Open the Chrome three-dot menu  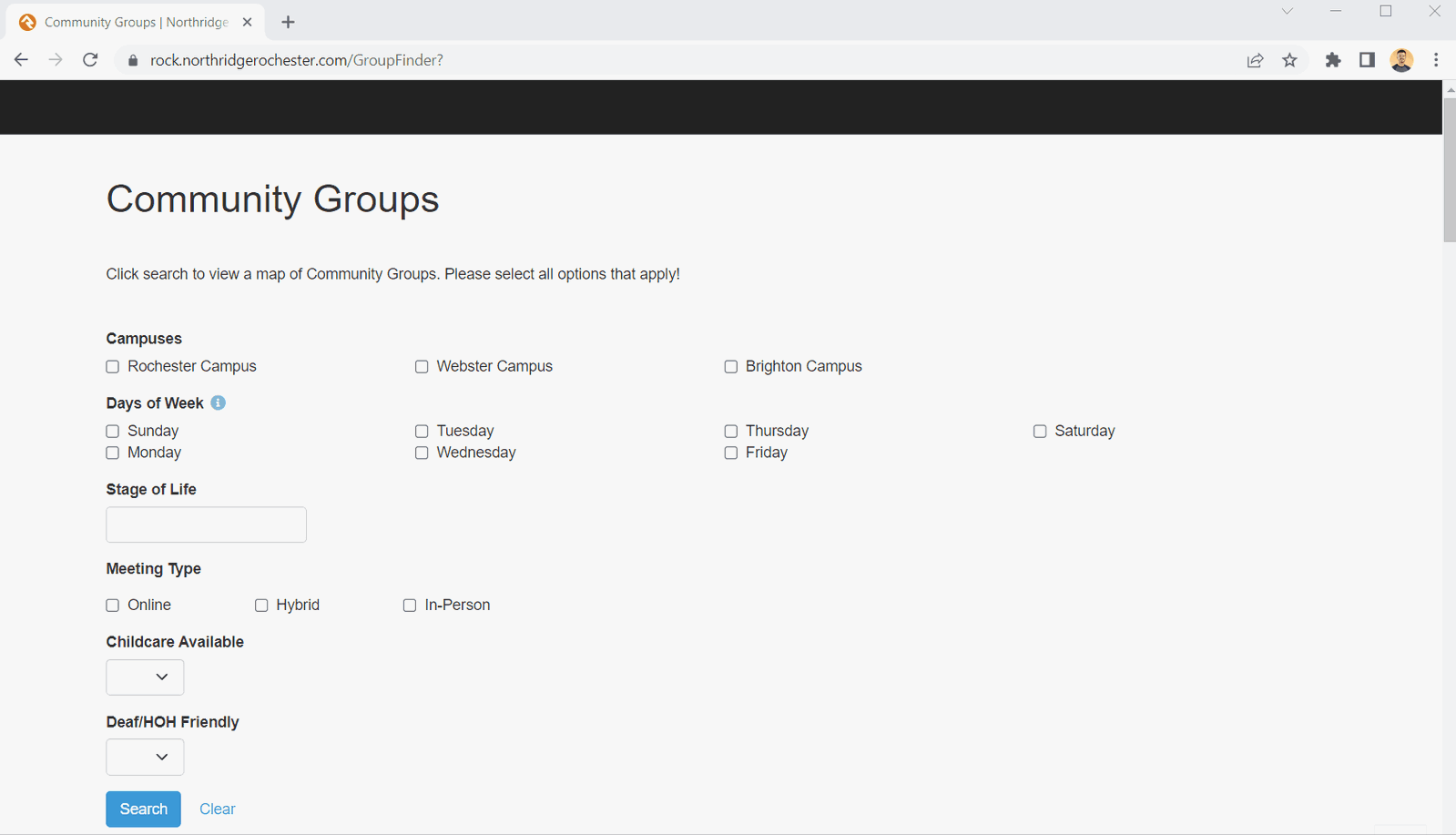click(x=1436, y=60)
